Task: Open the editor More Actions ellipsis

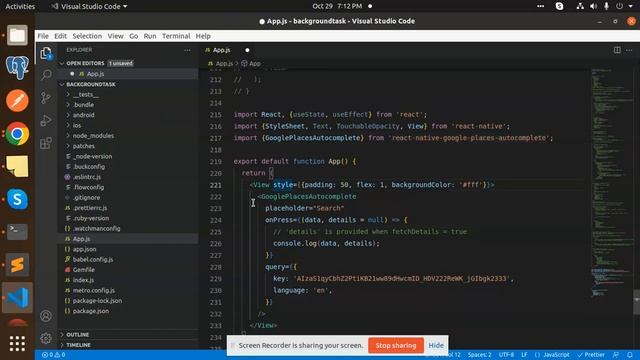Action: 629,50
